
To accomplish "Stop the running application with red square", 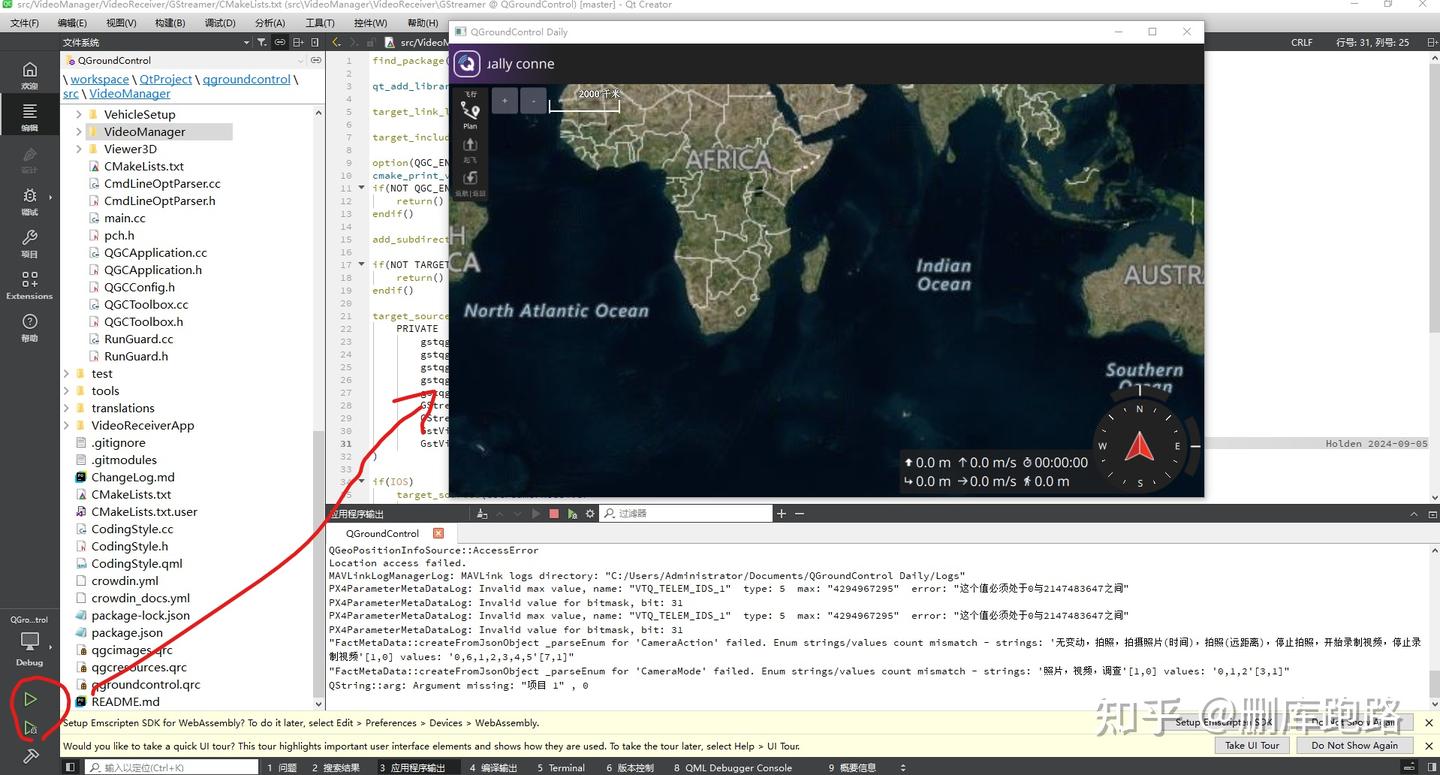I will click(x=553, y=514).
